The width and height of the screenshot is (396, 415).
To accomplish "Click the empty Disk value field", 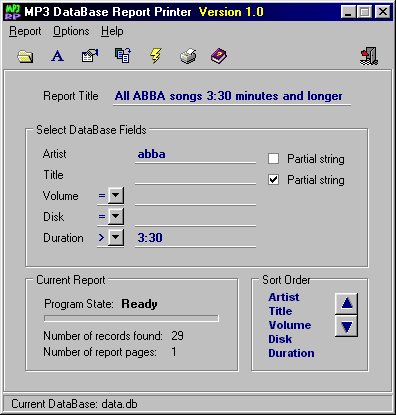I will [195, 218].
